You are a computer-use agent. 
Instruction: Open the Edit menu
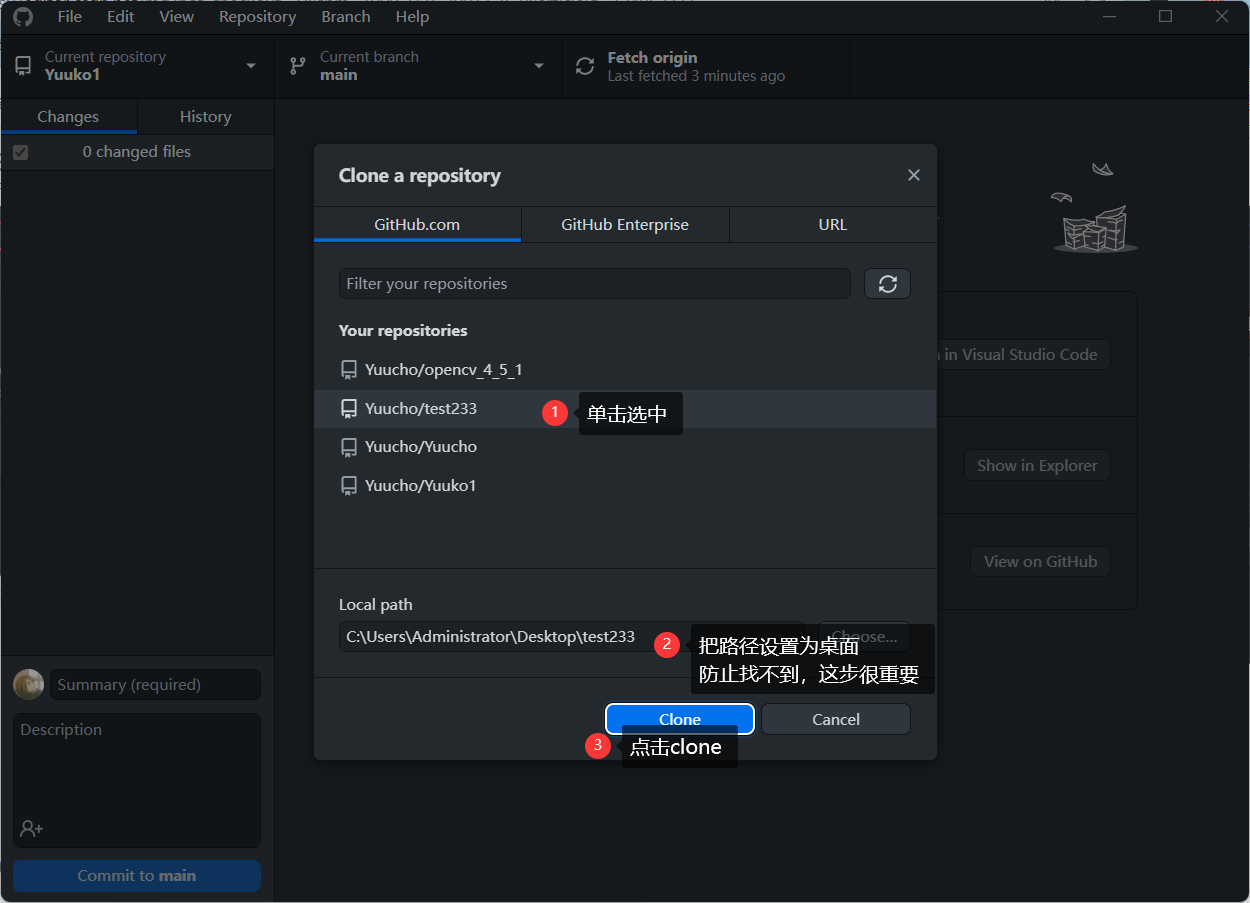120,16
